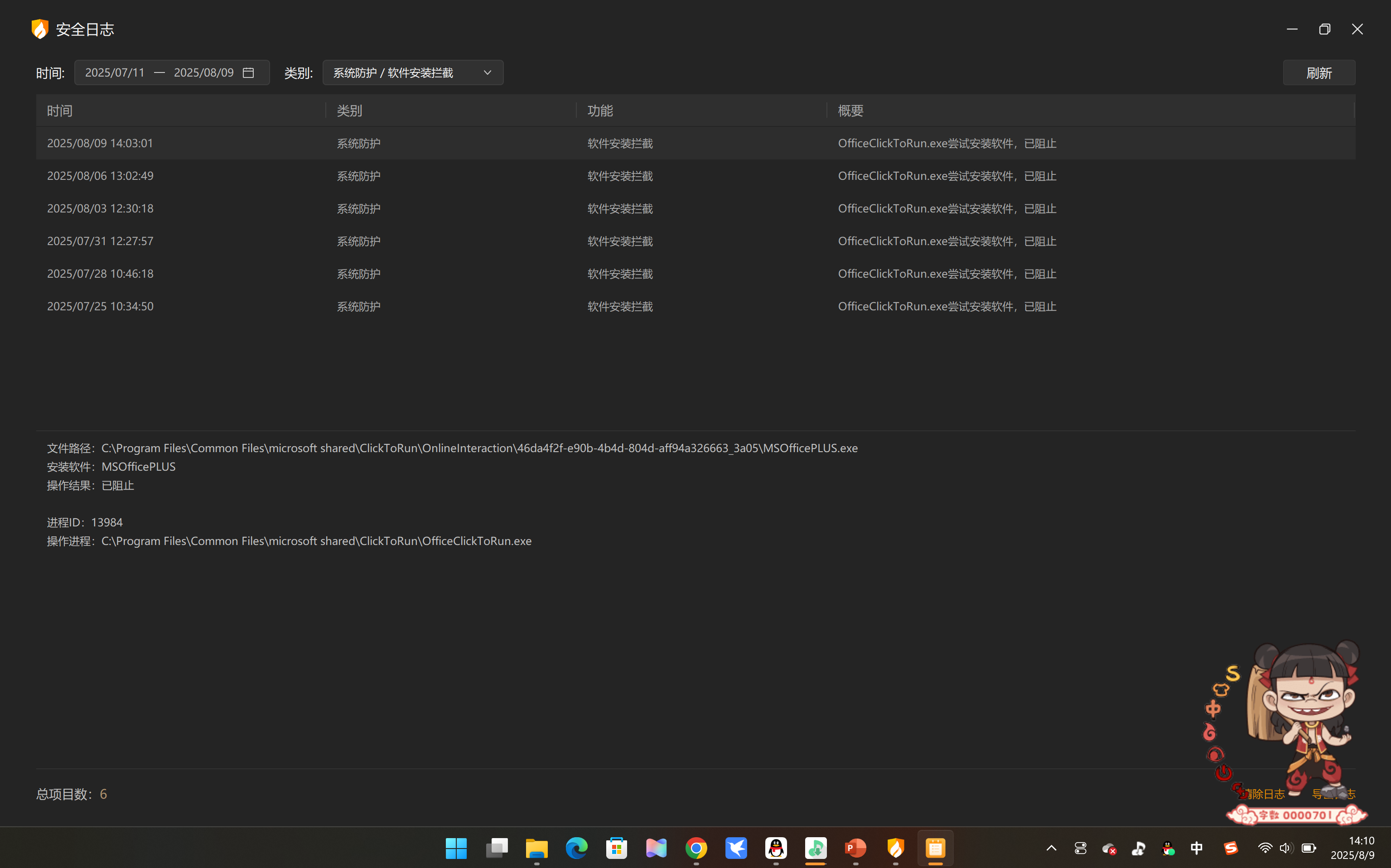Select the log row 2025/08/09 14:03:01
The height and width of the screenshot is (868, 1391).
[x=695, y=143]
